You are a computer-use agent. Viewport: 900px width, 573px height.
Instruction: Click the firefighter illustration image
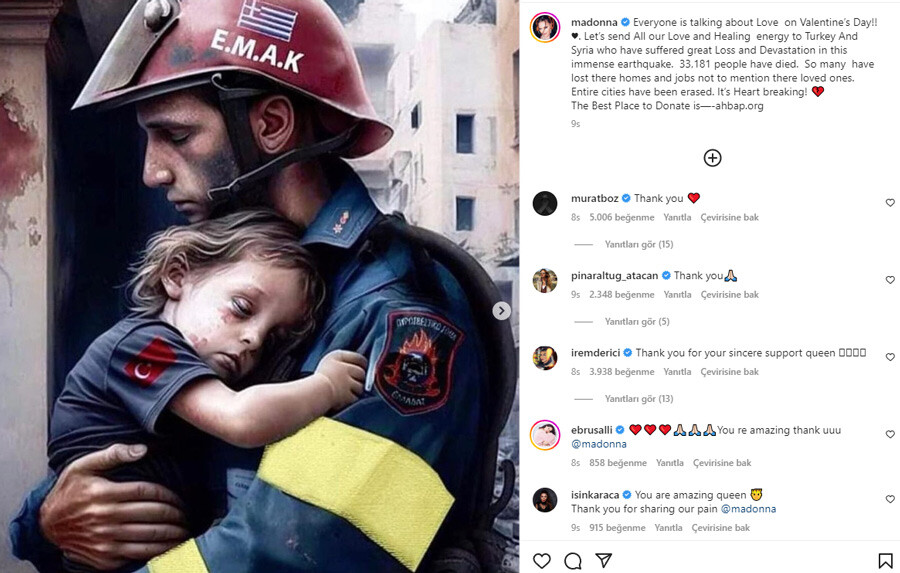[x=259, y=286]
